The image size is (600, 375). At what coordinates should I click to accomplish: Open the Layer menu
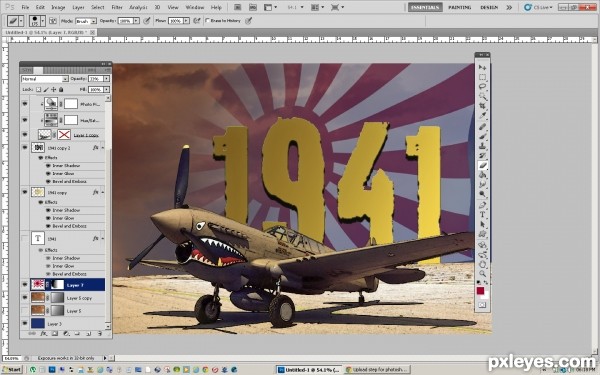pyautogui.click(x=78, y=7)
